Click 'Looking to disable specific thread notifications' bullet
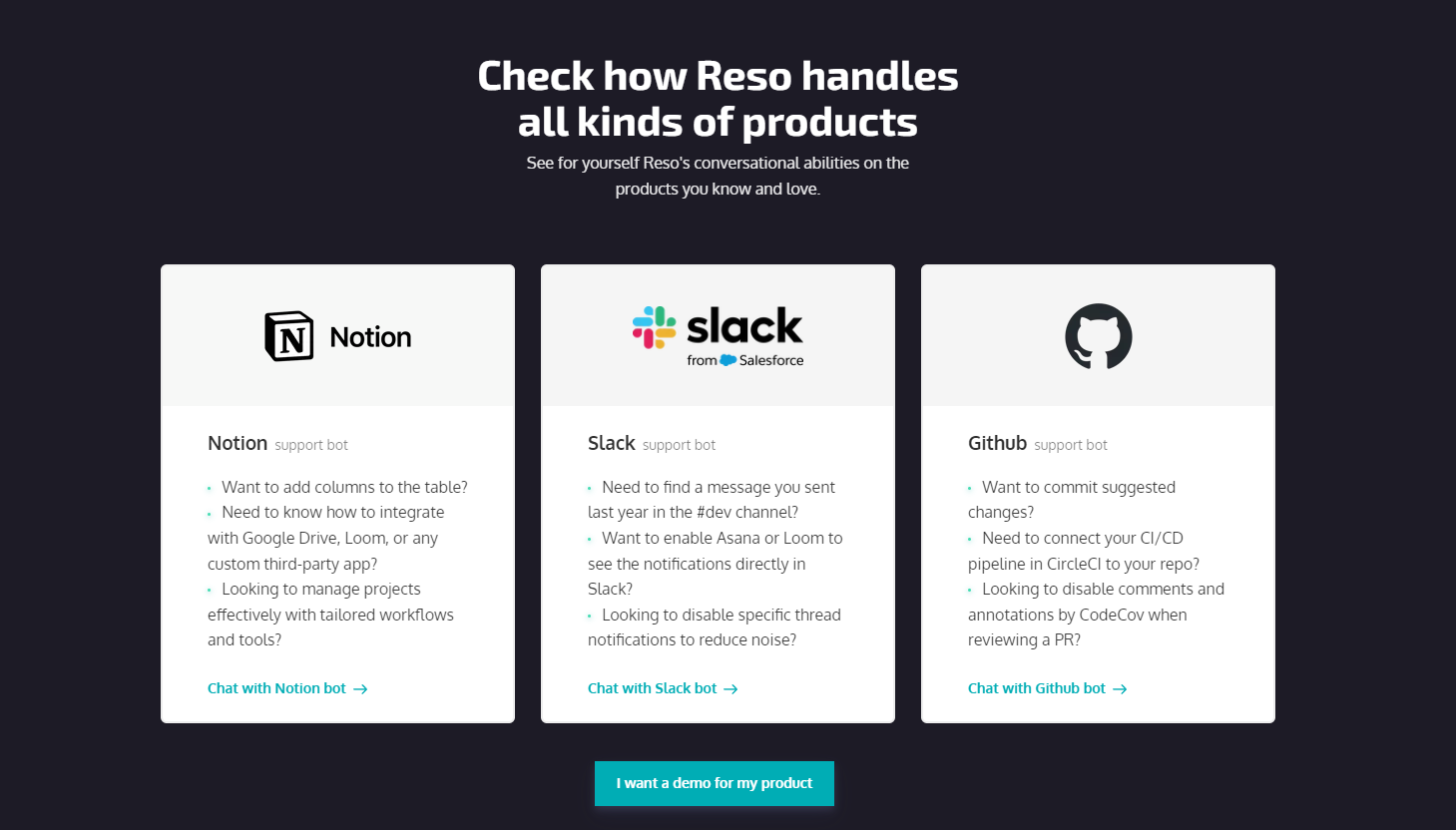The height and width of the screenshot is (830, 1456). (x=721, y=615)
